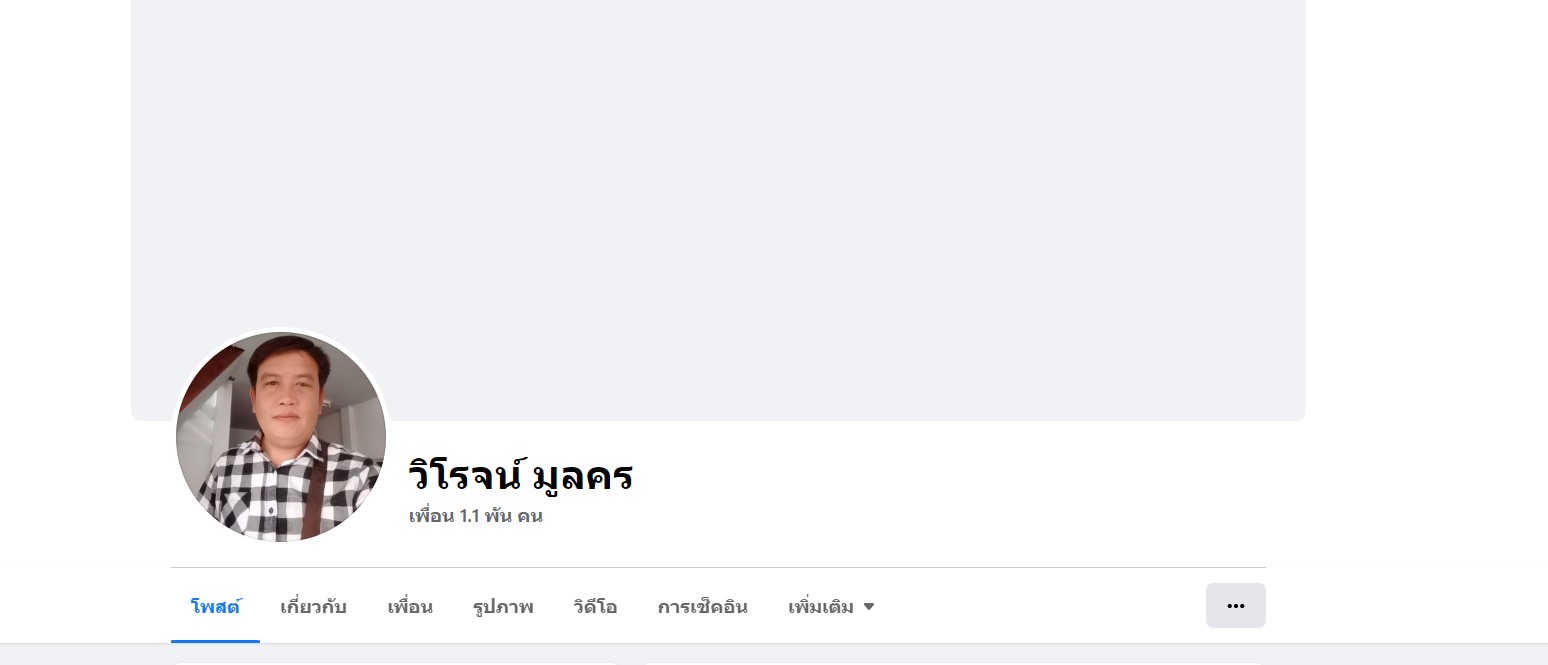Click the profile name วิโรจน์ มูลคร
The image size is (1548, 665).
point(521,474)
